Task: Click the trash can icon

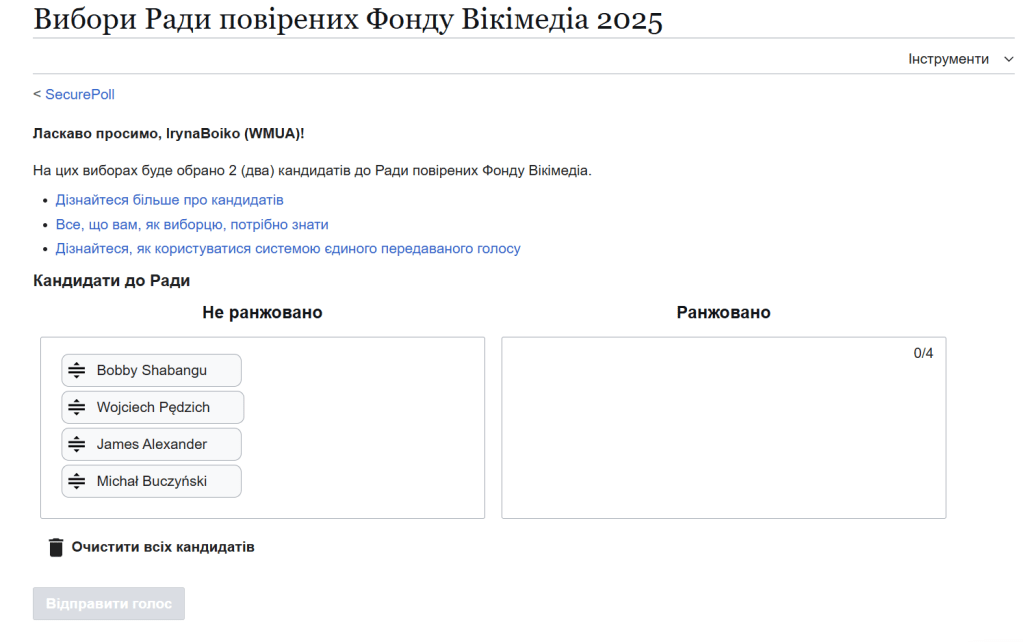Action: (56, 547)
